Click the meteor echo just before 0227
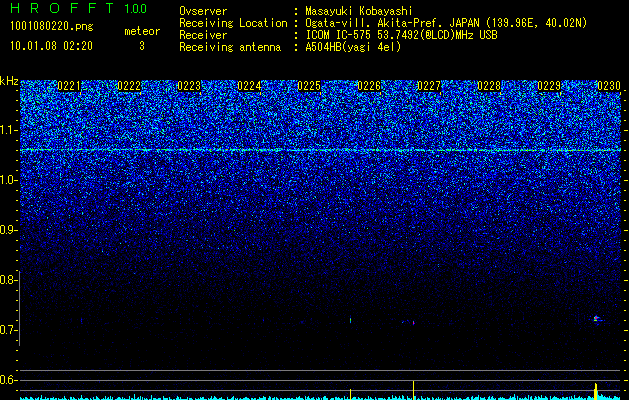This screenshot has width=629, height=400. point(412,322)
